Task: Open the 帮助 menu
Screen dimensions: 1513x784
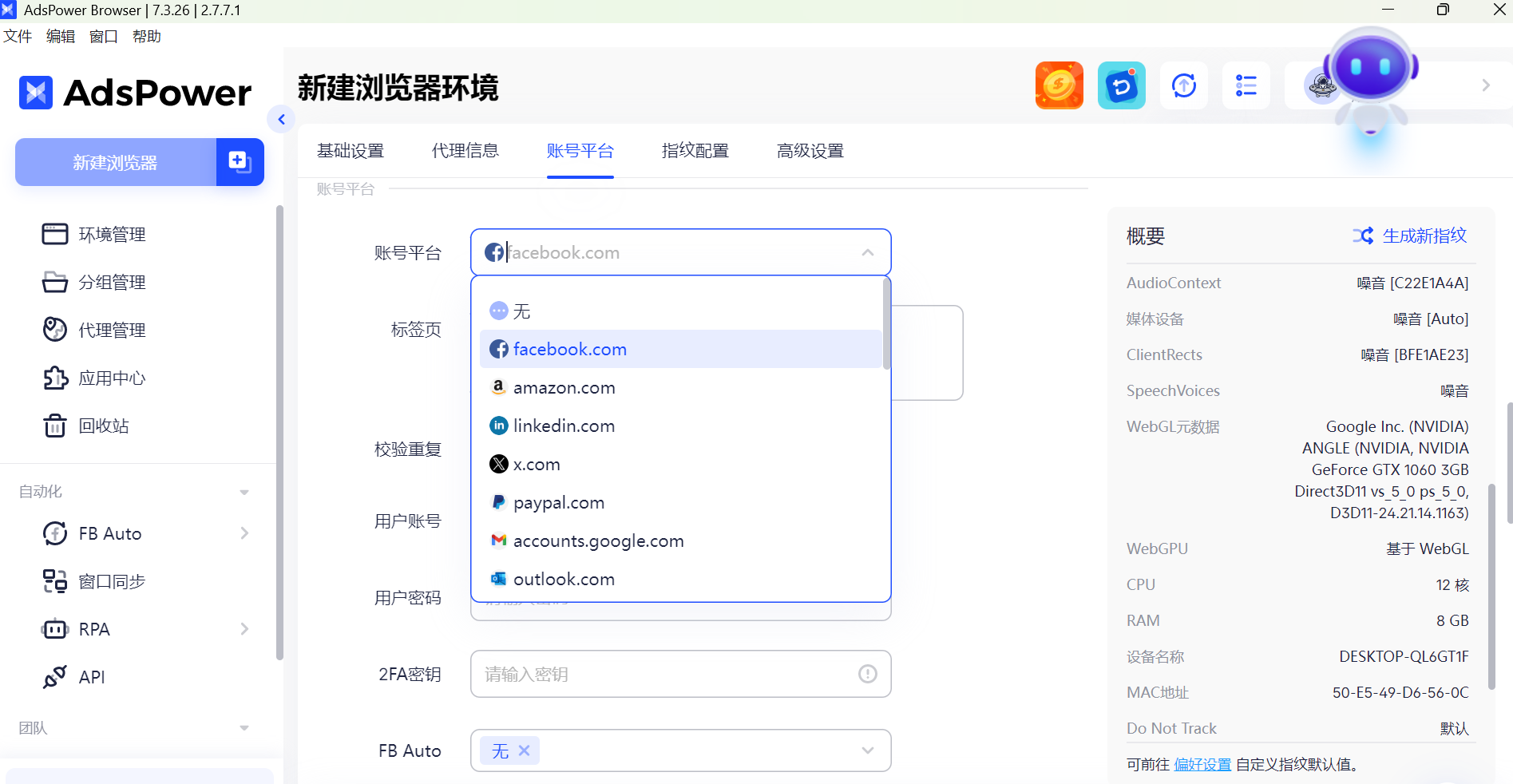Action: click(x=147, y=37)
